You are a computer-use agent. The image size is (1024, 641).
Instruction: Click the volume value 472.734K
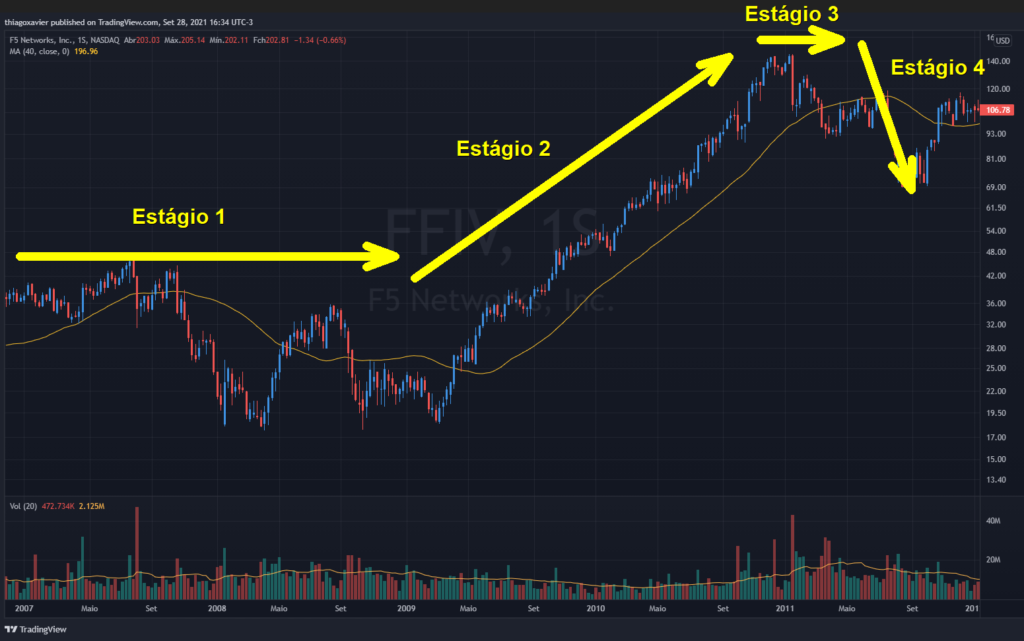click(x=58, y=506)
